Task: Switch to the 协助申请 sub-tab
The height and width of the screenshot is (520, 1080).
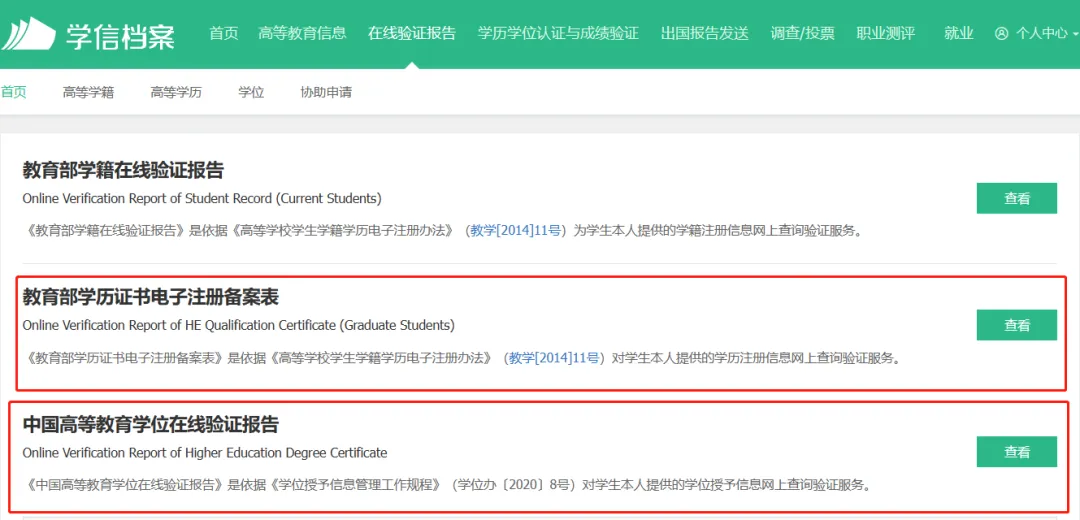Action: 326,92
